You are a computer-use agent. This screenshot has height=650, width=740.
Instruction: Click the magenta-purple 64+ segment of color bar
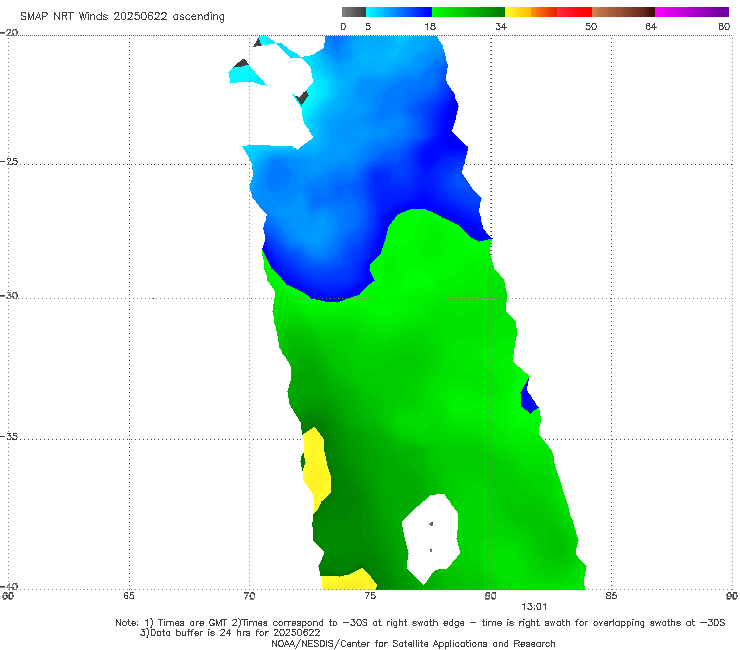coord(692,12)
